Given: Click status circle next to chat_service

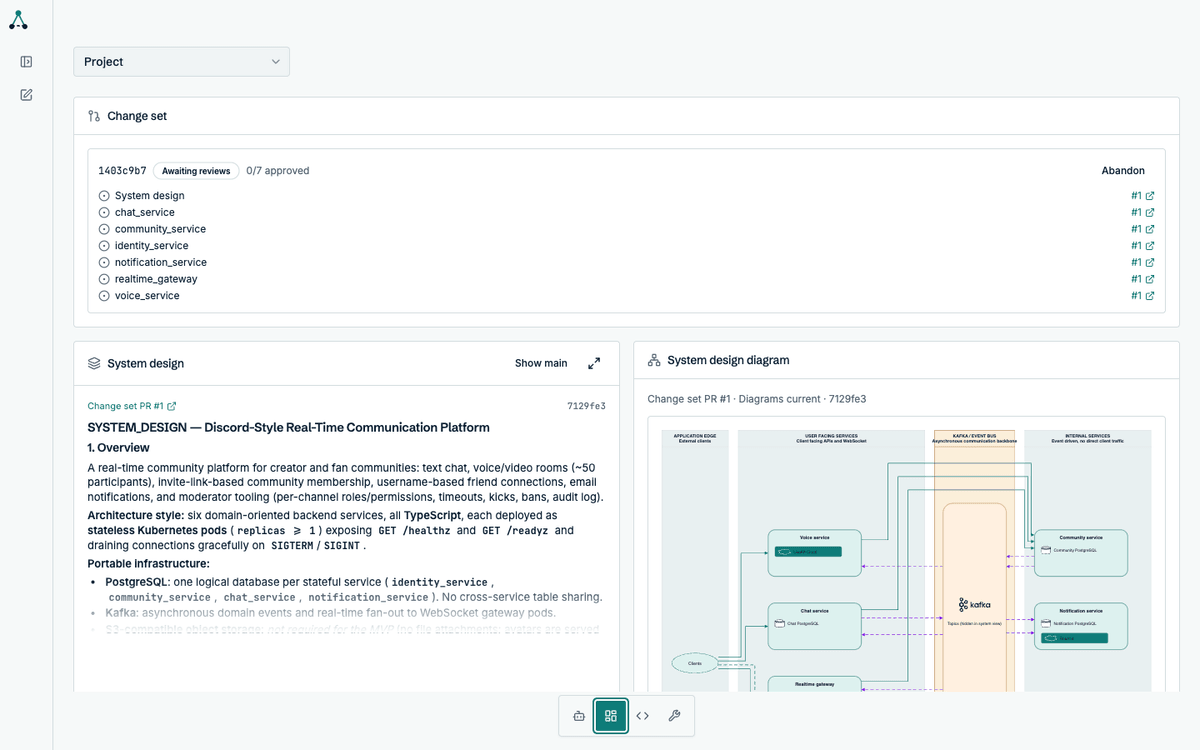Looking at the screenshot, I should click(104, 213).
